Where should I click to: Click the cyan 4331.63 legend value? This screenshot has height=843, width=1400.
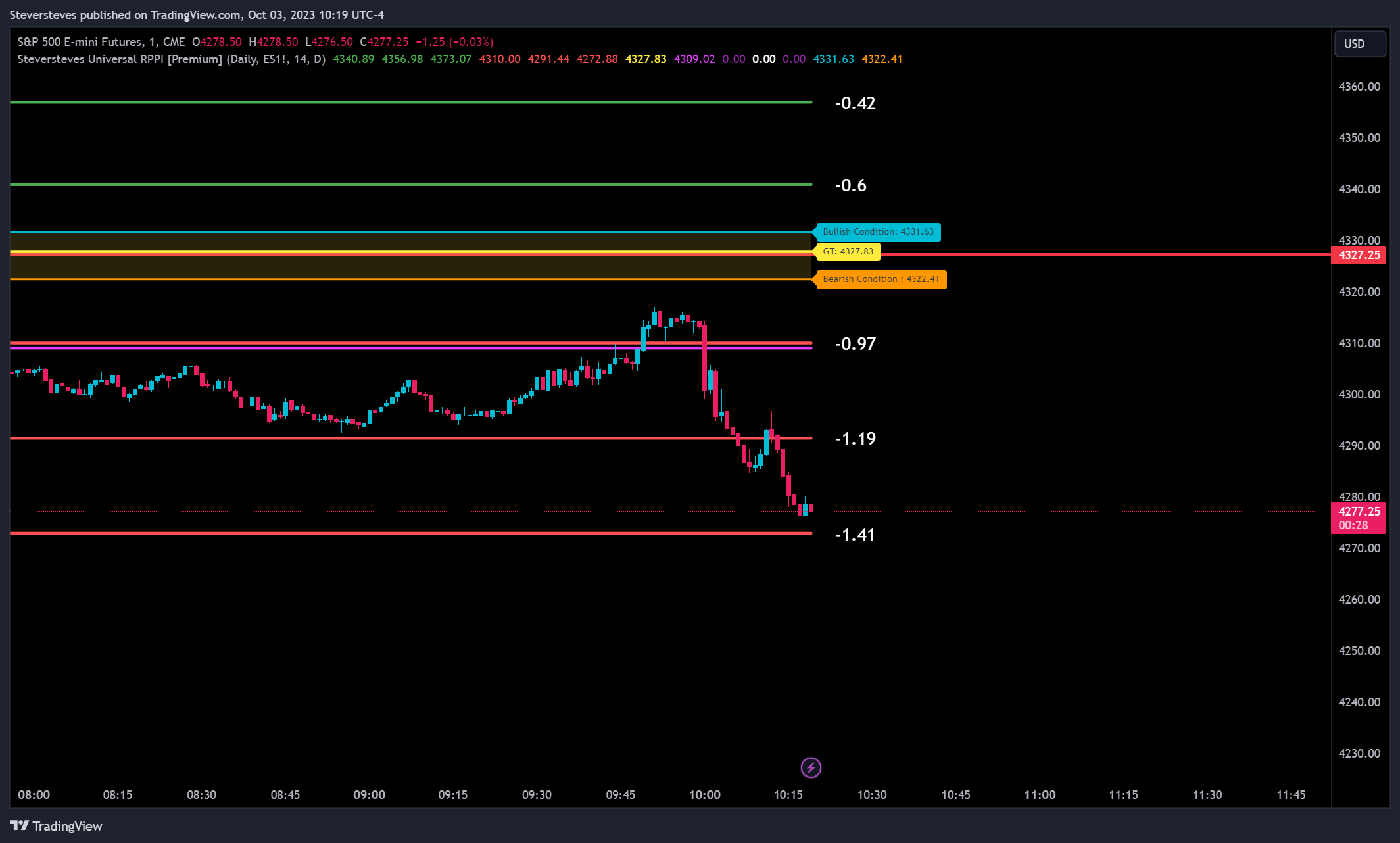pyautogui.click(x=833, y=59)
